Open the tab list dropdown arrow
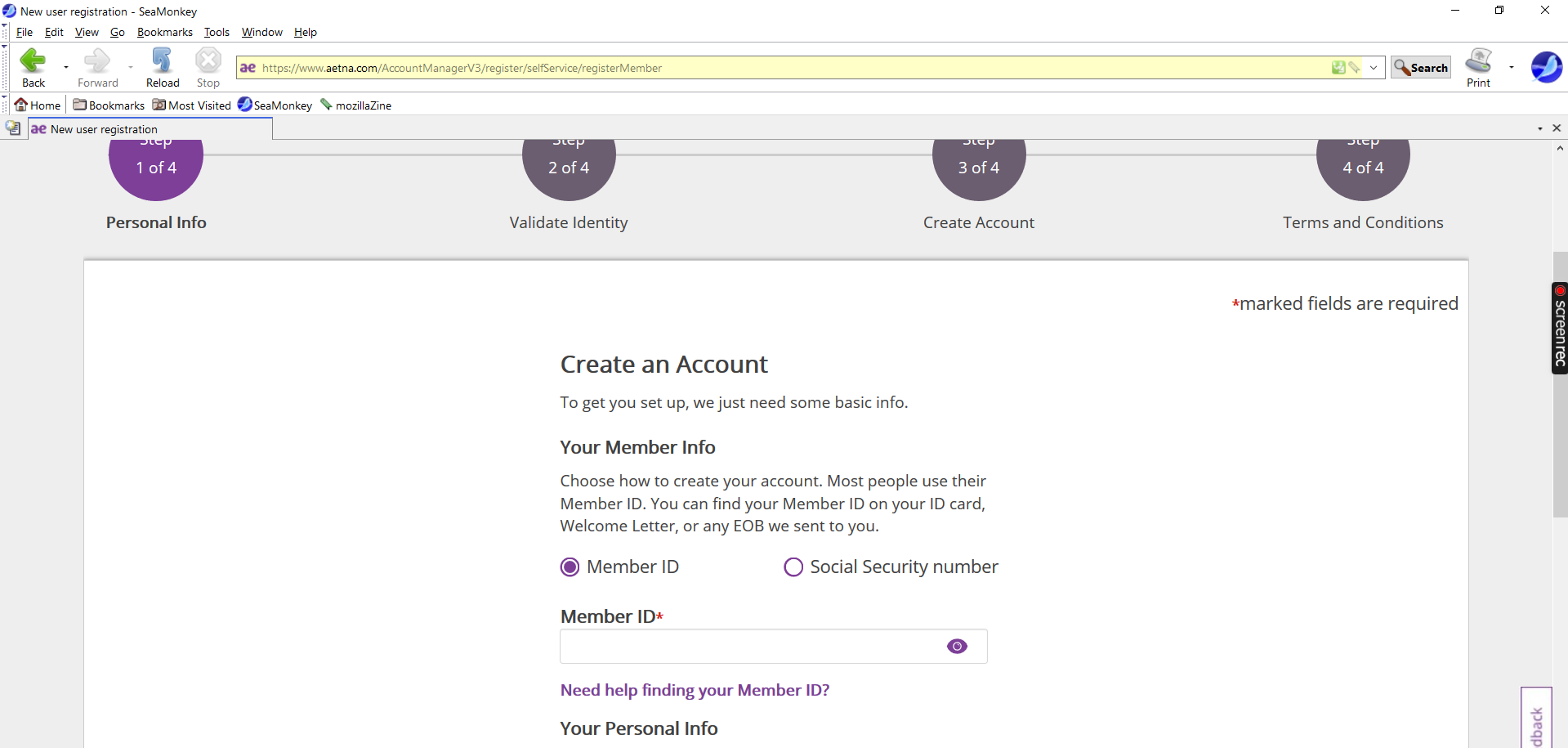Image resolution: width=1568 pixels, height=748 pixels. (x=1539, y=128)
